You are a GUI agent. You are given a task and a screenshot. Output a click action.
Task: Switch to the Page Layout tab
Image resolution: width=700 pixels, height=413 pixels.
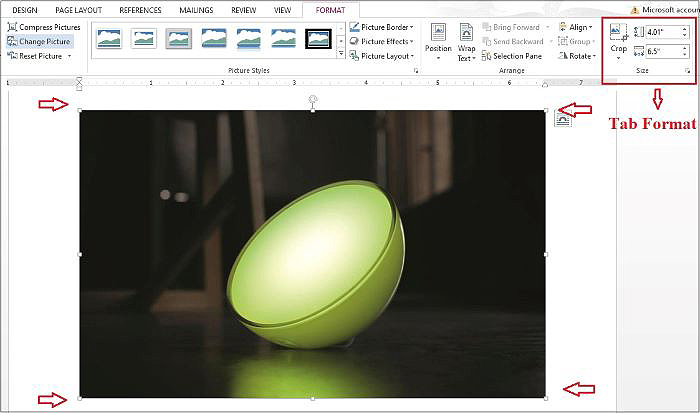coord(78,10)
